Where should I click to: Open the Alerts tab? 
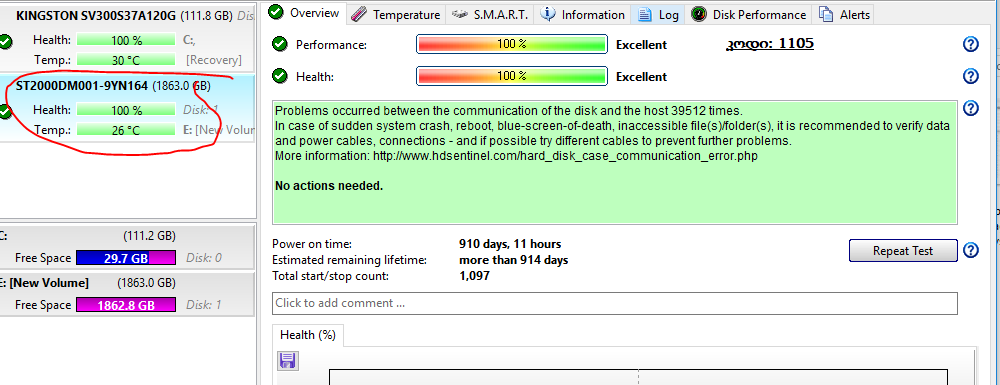(844, 14)
